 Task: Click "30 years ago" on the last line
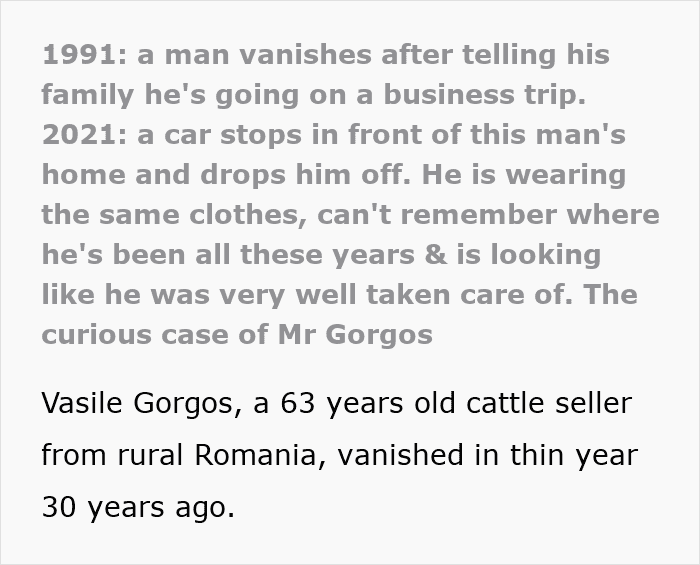click(x=137, y=507)
